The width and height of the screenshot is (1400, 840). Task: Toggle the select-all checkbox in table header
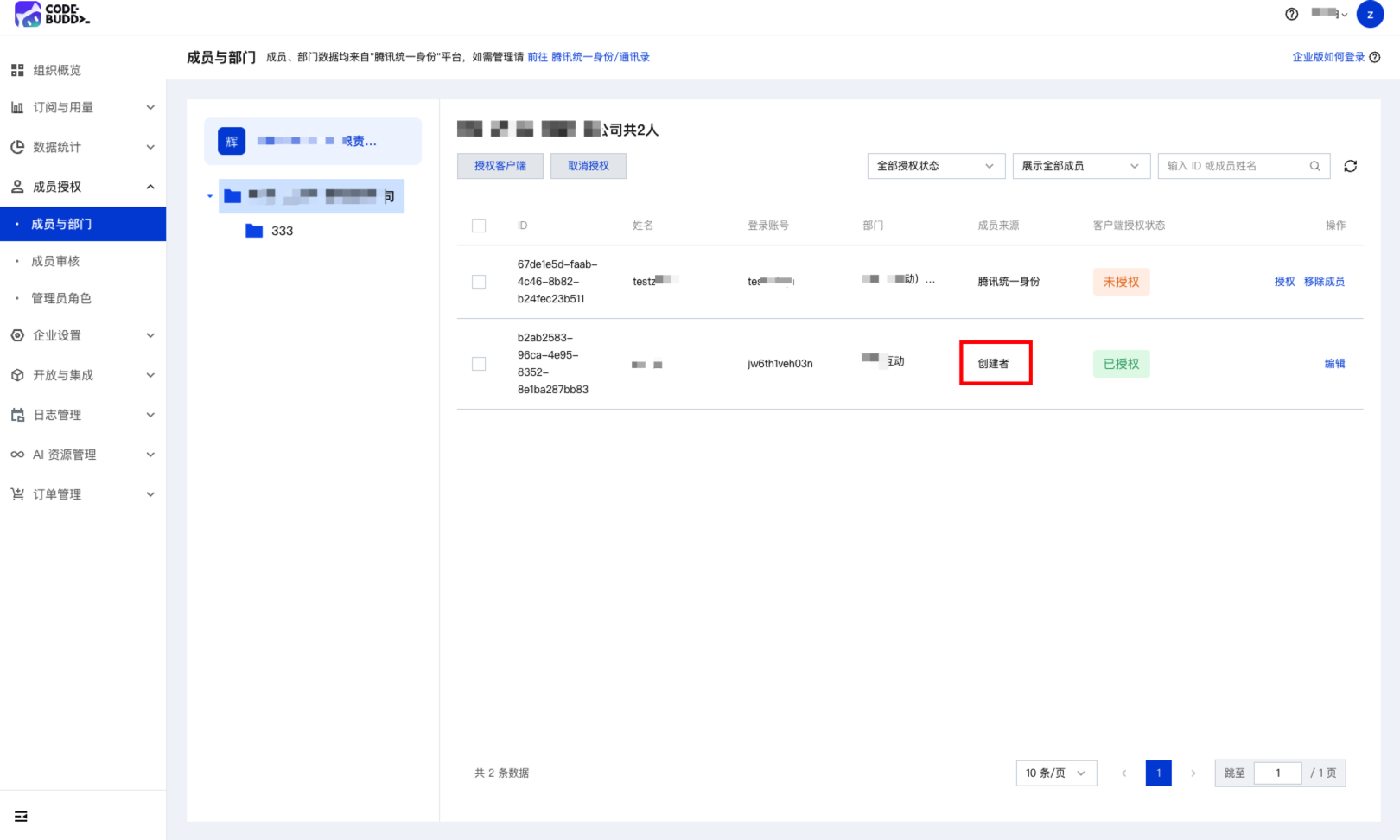[479, 226]
